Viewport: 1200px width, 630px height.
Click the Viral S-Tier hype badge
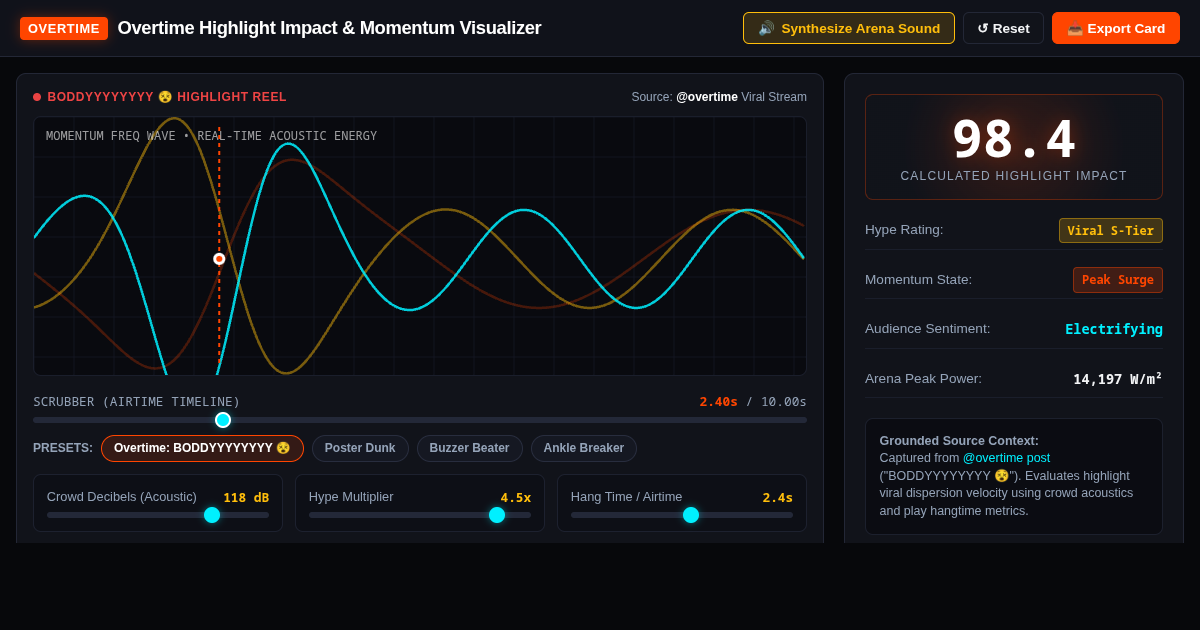(x=1111, y=230)
